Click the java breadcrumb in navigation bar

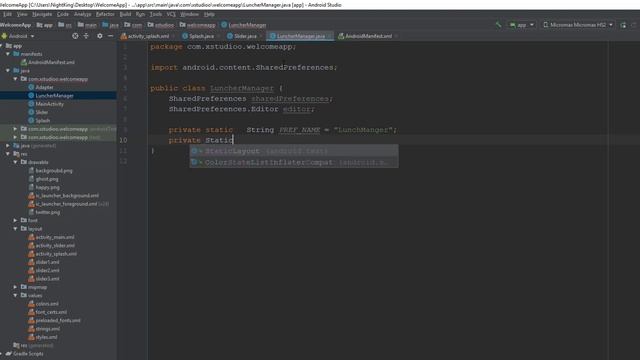pyautogui.click(x=110, y=25)
